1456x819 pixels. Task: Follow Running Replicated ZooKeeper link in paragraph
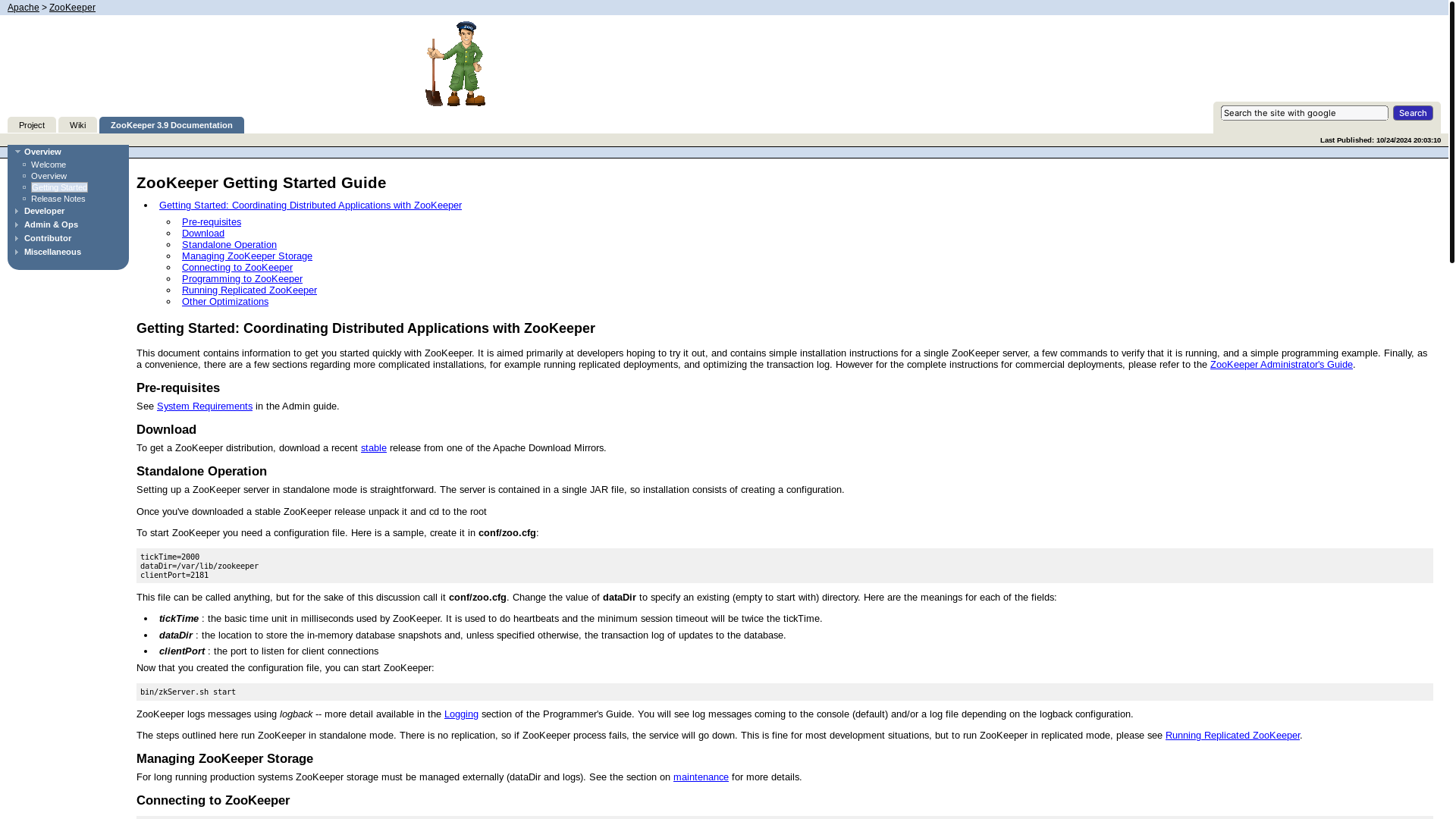tap(1232, 736)
